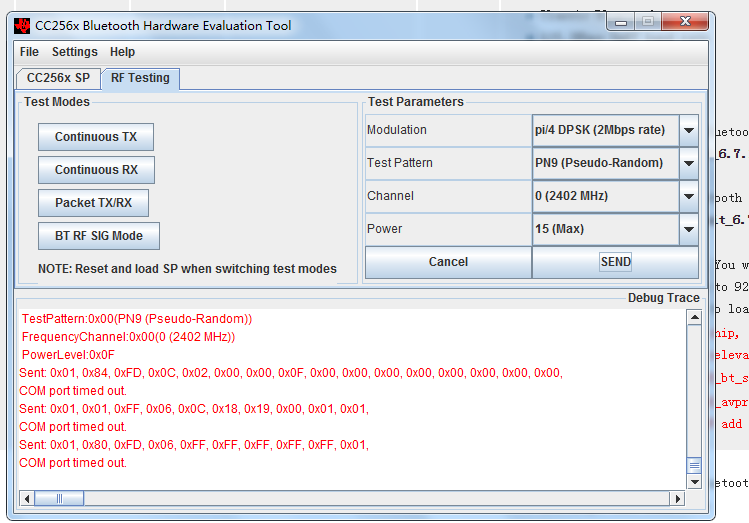This screenshot has width=749, height=523.
Task: Click the 'TestPattern:0x00(PN9 (Pseudo-Random))' line
Action: (x=137, y=319)
